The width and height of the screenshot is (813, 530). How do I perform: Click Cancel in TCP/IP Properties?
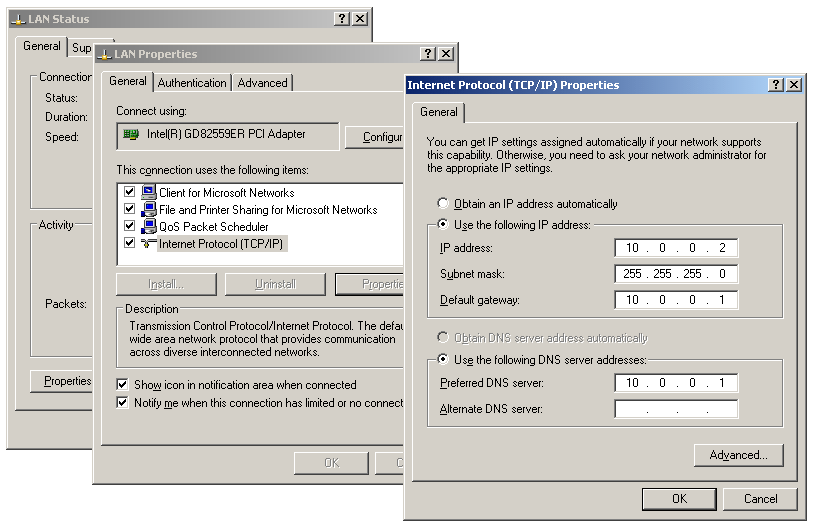[760, 499]
